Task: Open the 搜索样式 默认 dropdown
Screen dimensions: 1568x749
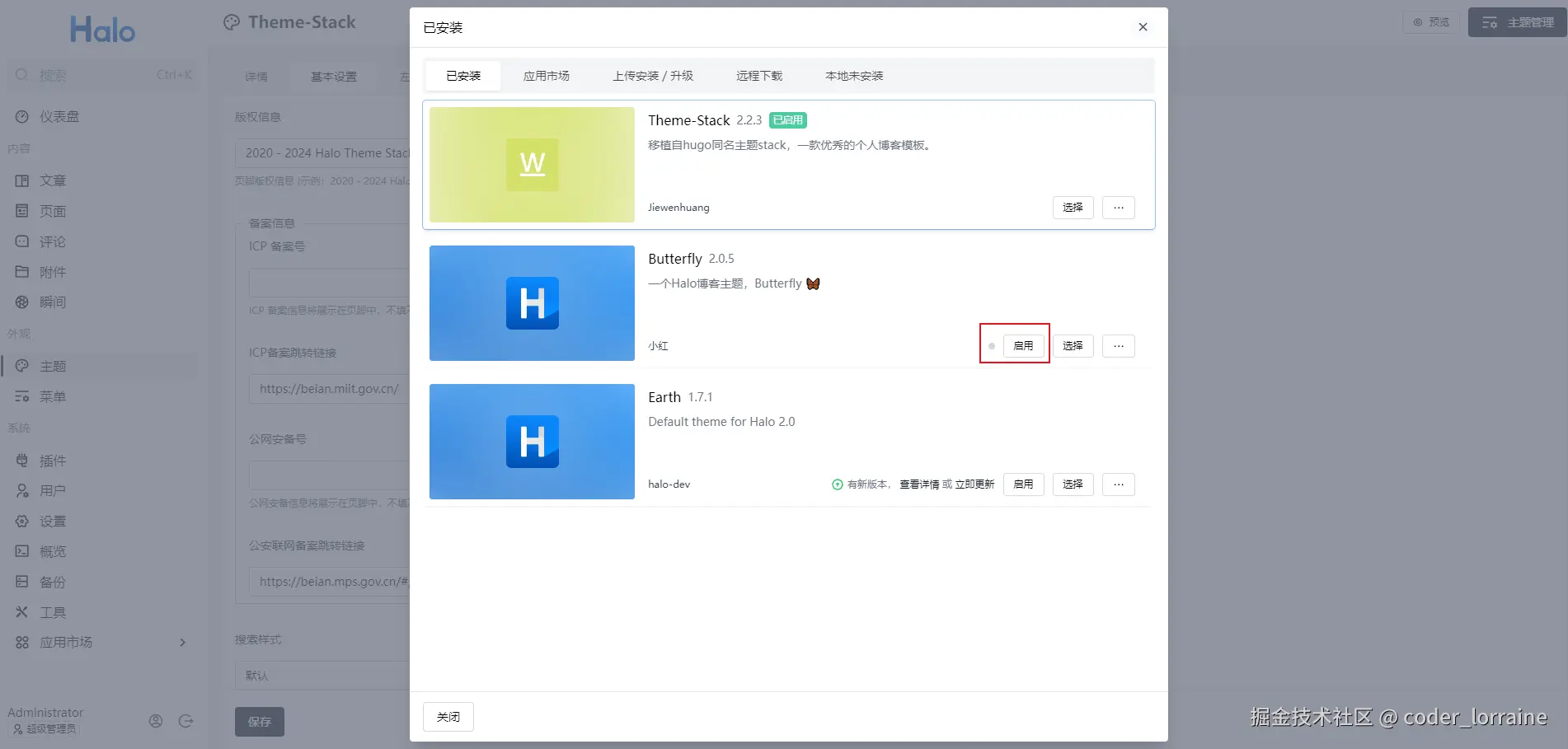Action: point(322,676)
